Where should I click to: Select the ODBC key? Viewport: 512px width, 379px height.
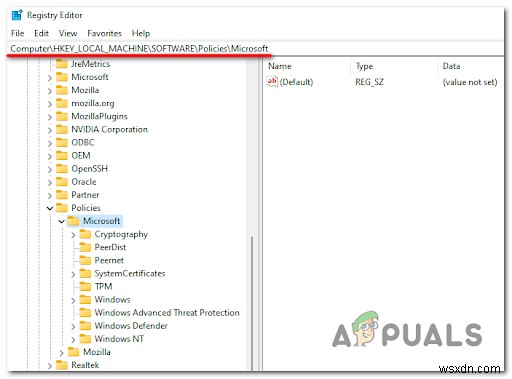83,142
